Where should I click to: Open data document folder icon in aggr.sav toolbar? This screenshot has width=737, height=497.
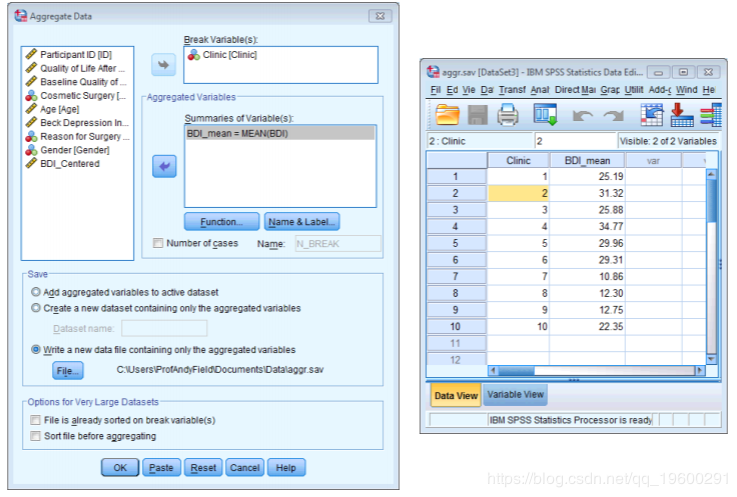coord(447,114)
